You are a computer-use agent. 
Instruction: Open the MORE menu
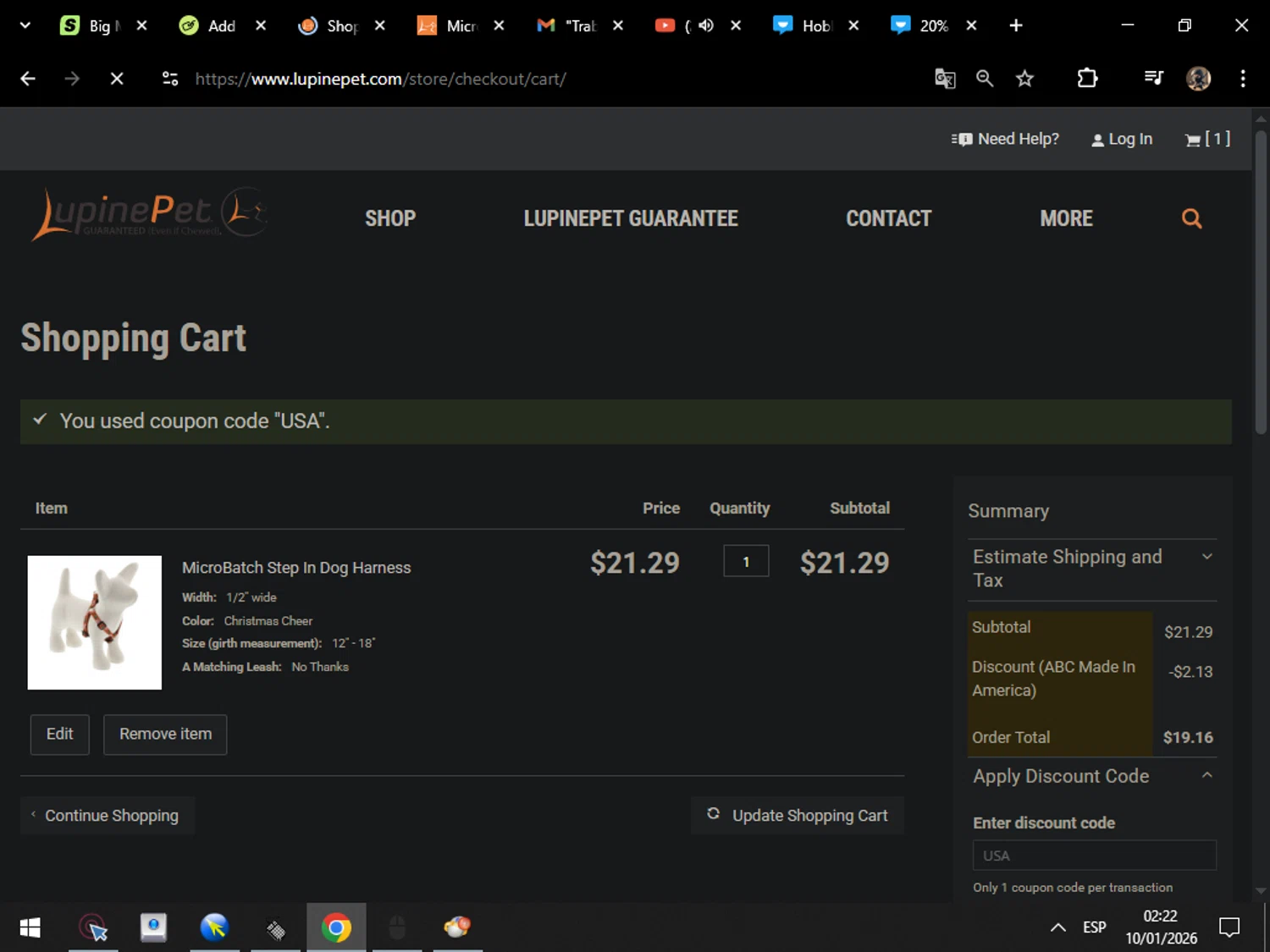click(1066, 218)
